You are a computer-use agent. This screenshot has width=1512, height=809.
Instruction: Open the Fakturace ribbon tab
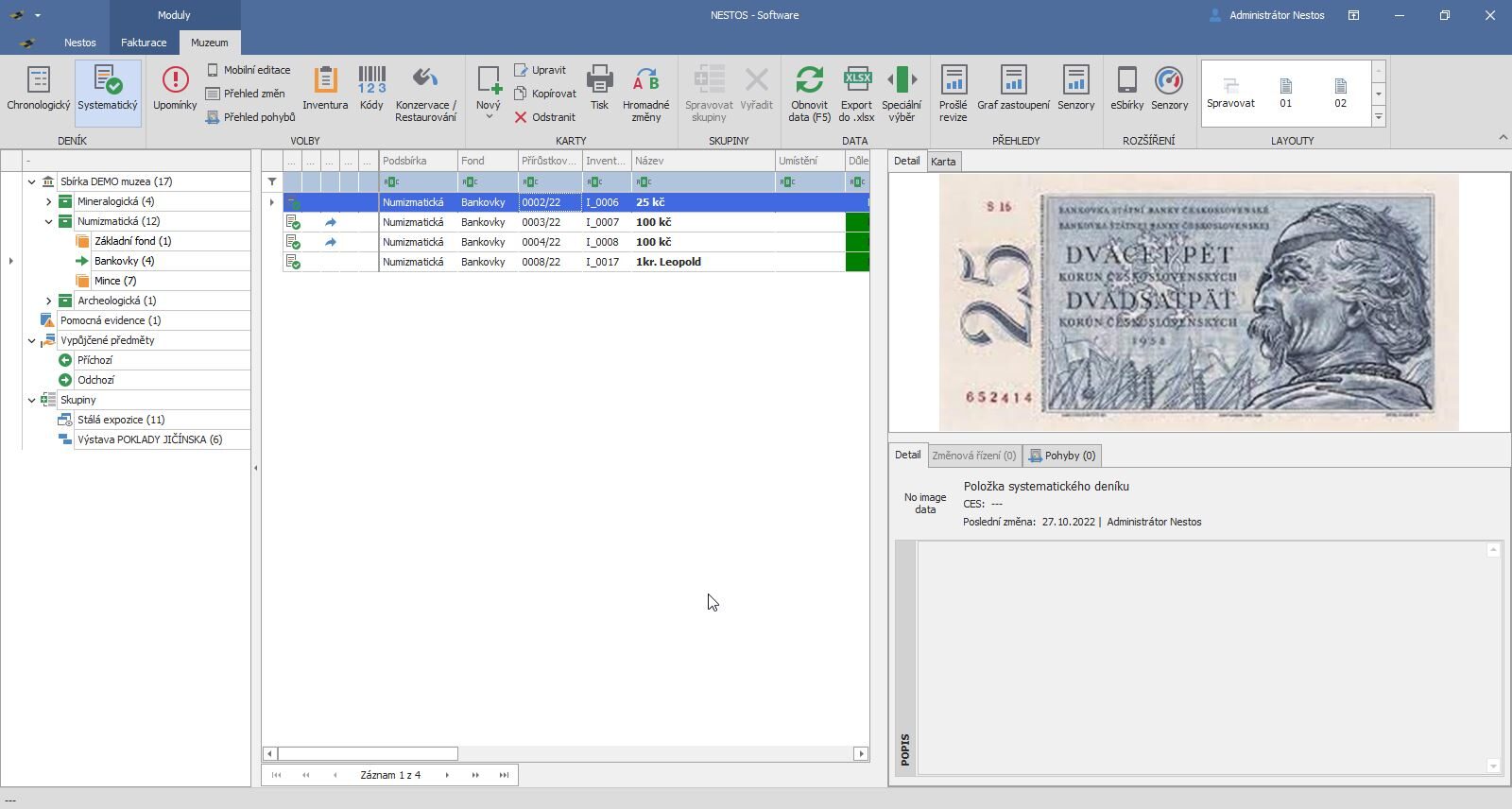(144, 43)
